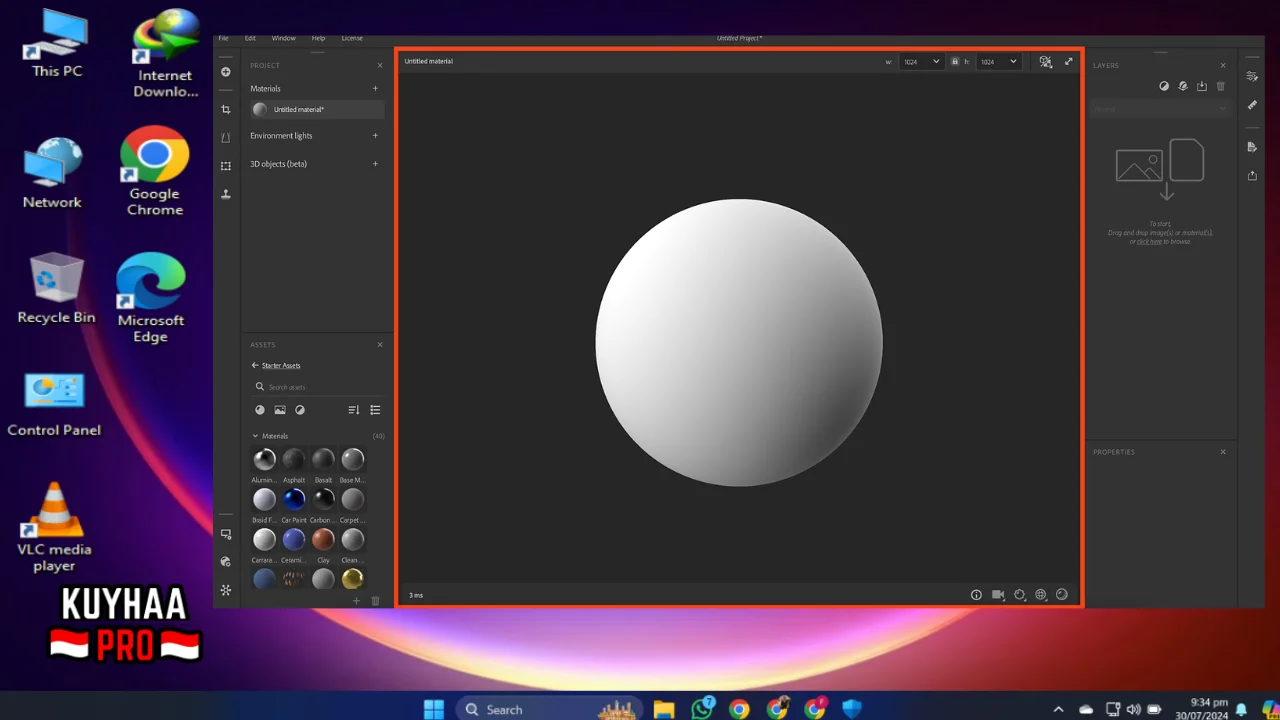Image resolution: width=1280 pixels, height=720 pixels.
Task: Click the monitor settings icon in lower left toolbar
Action: (226, 534)
